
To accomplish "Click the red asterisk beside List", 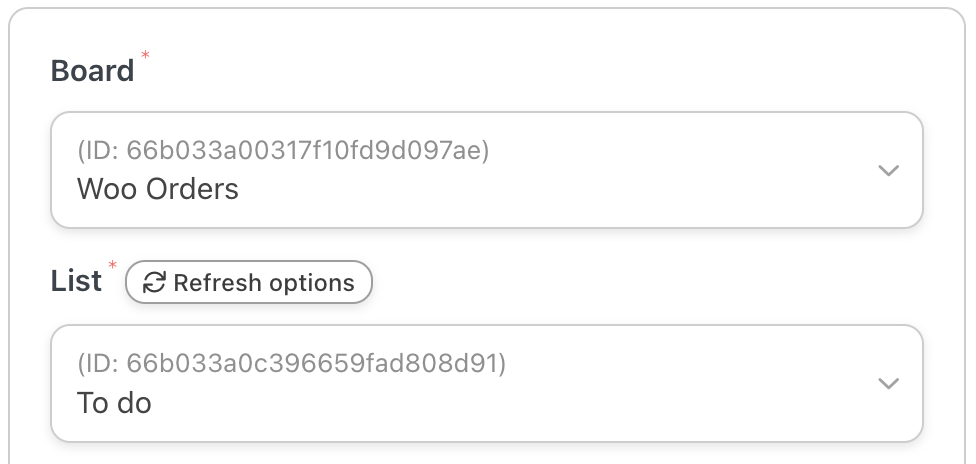I will coord(113,265).
